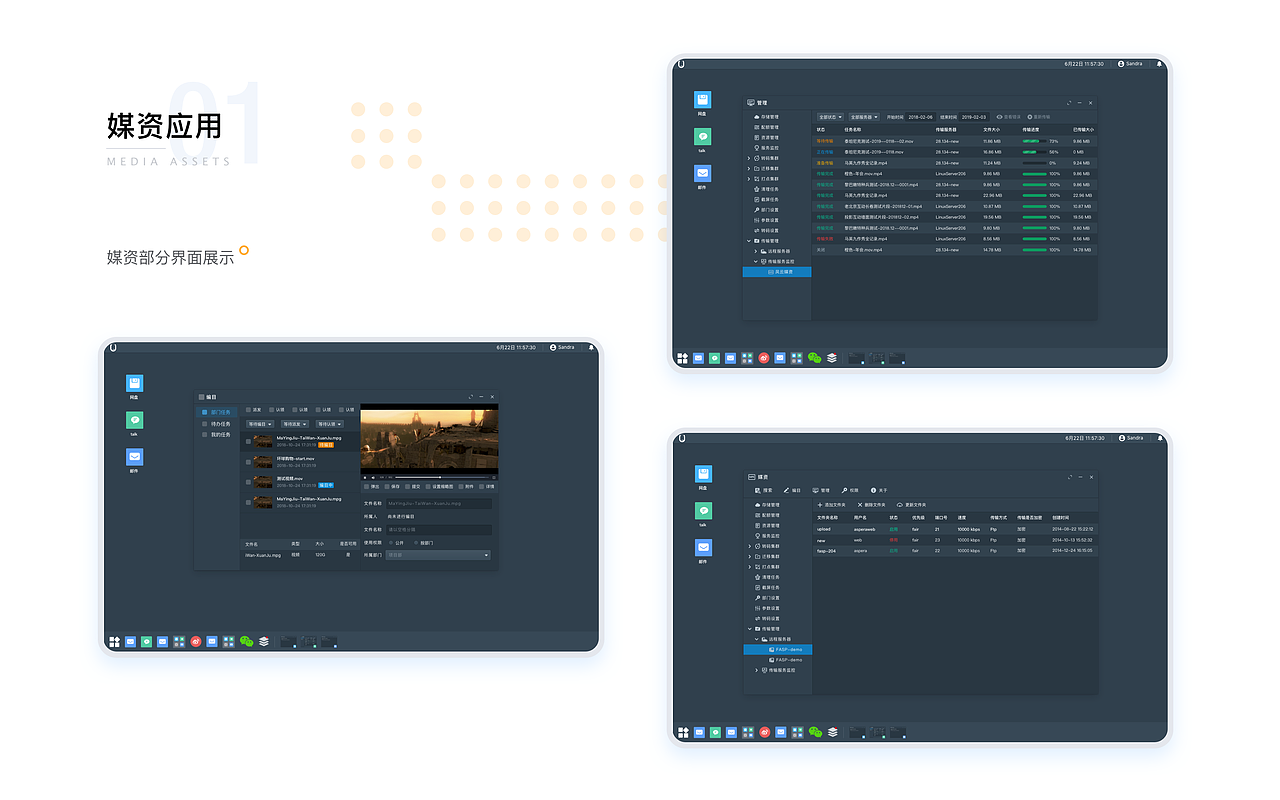
Task: Open the 网盘 desktop icon beside the 管理 window
Action: coord(703,100)
